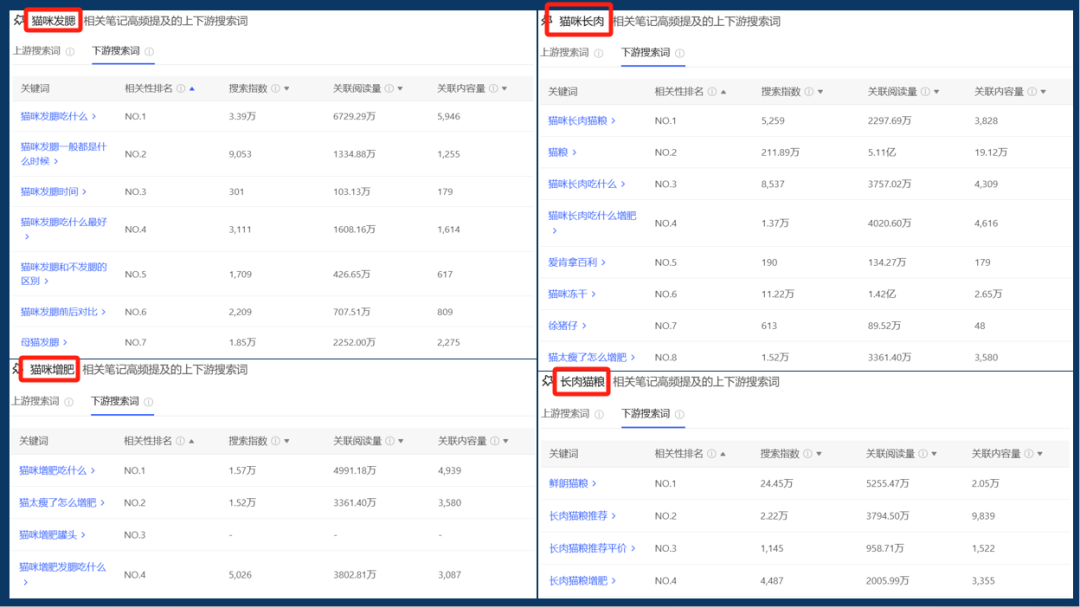Viewport: 1080px width, 608px height.
Task: Click info icon beside 下游搜索词 in 猫咪长肉 panel
Action: click(x=680, y=53)
